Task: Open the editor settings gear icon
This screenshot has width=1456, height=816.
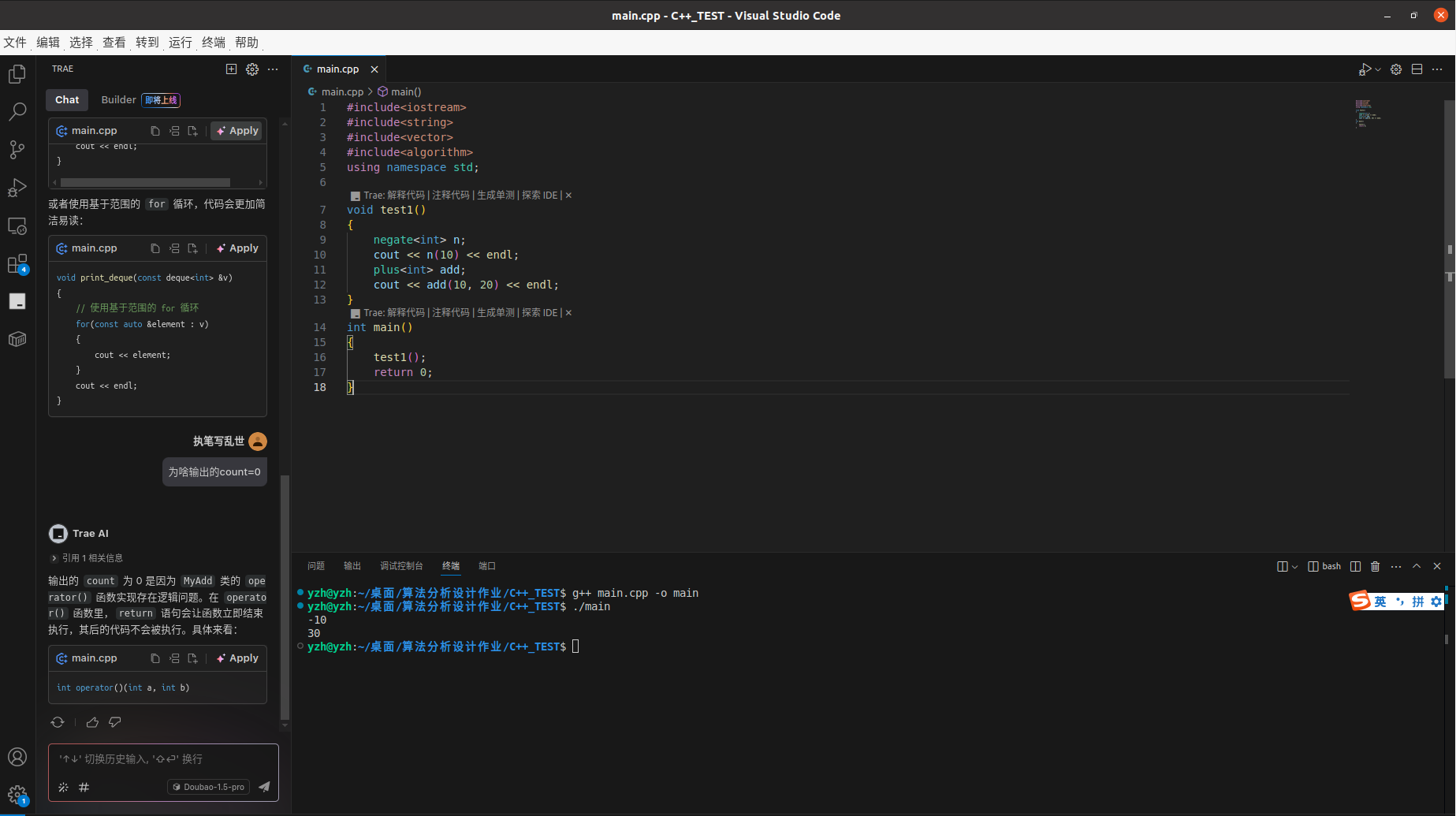Action: (x=1396, y=69)
